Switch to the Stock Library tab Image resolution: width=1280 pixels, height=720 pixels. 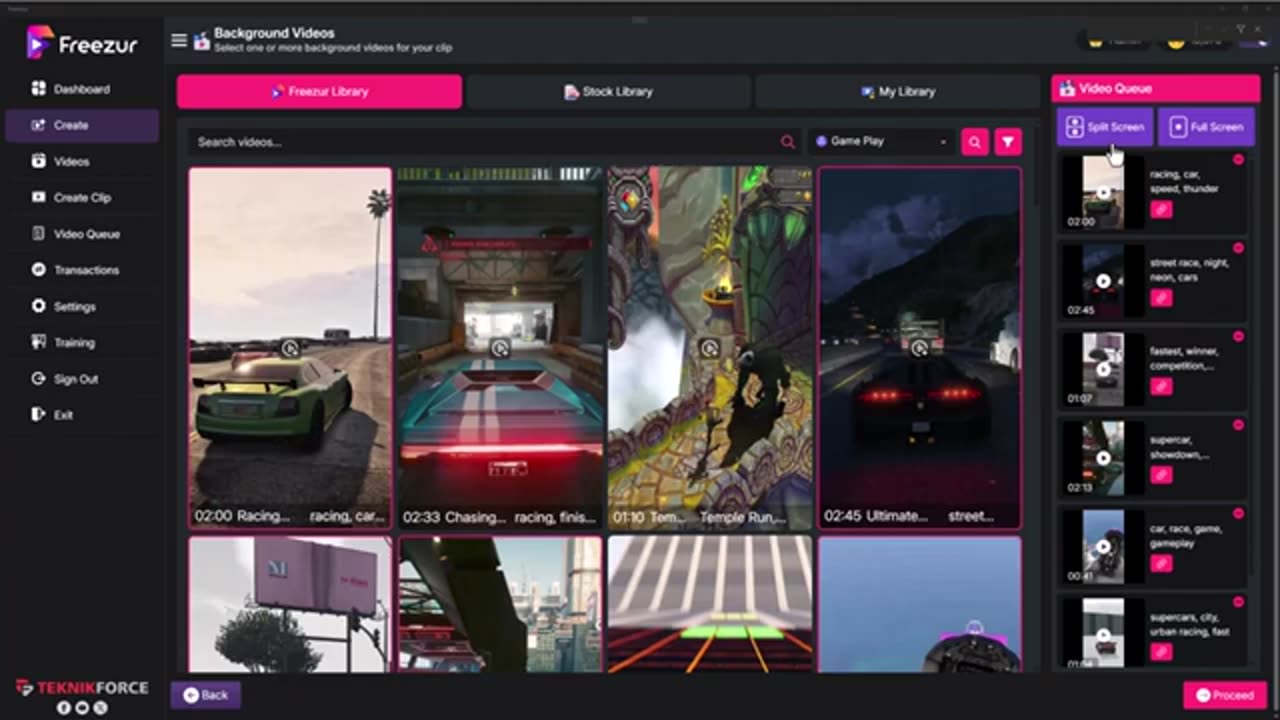click(608, 91)
